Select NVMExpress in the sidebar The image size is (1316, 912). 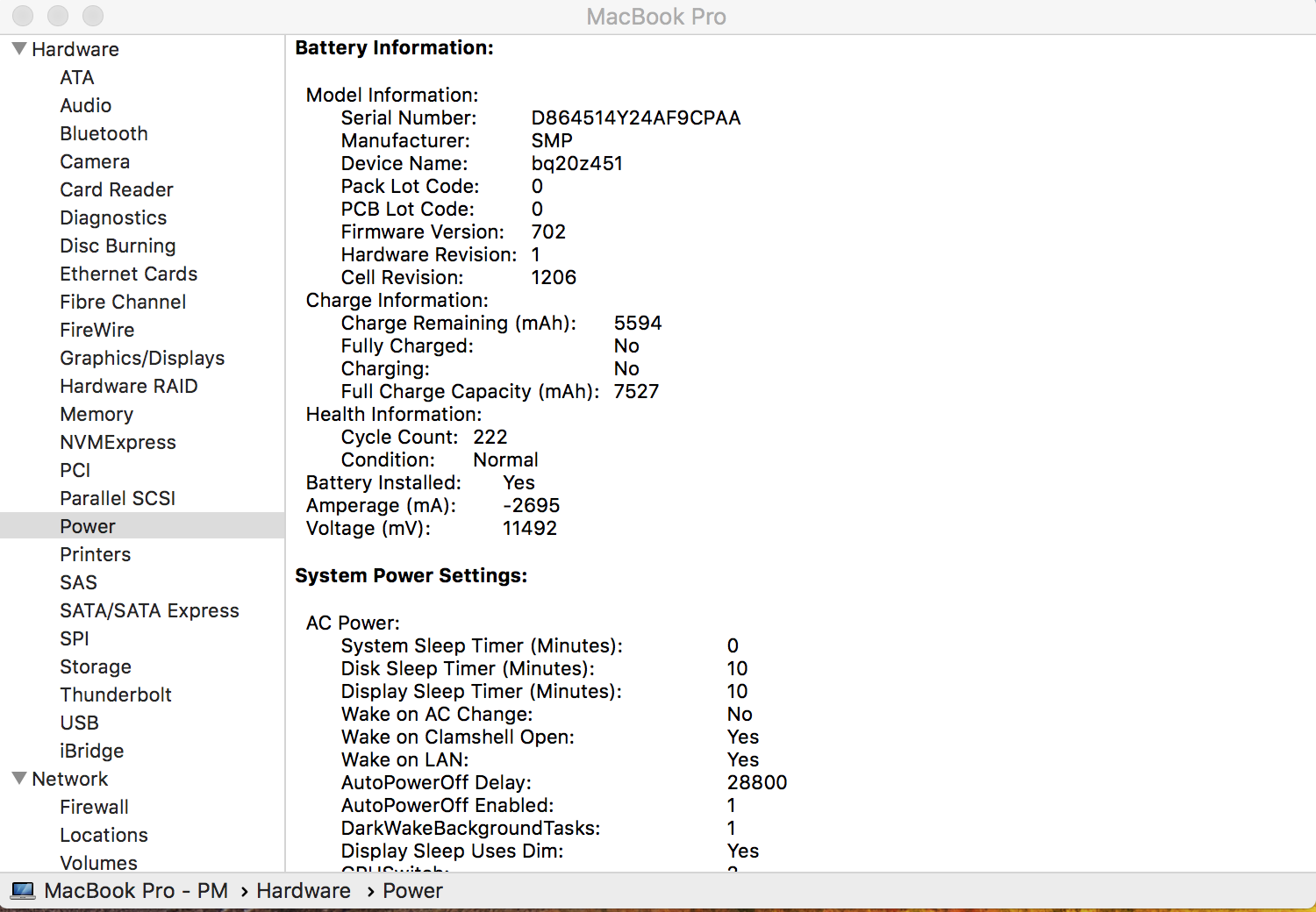coord(118,442)
